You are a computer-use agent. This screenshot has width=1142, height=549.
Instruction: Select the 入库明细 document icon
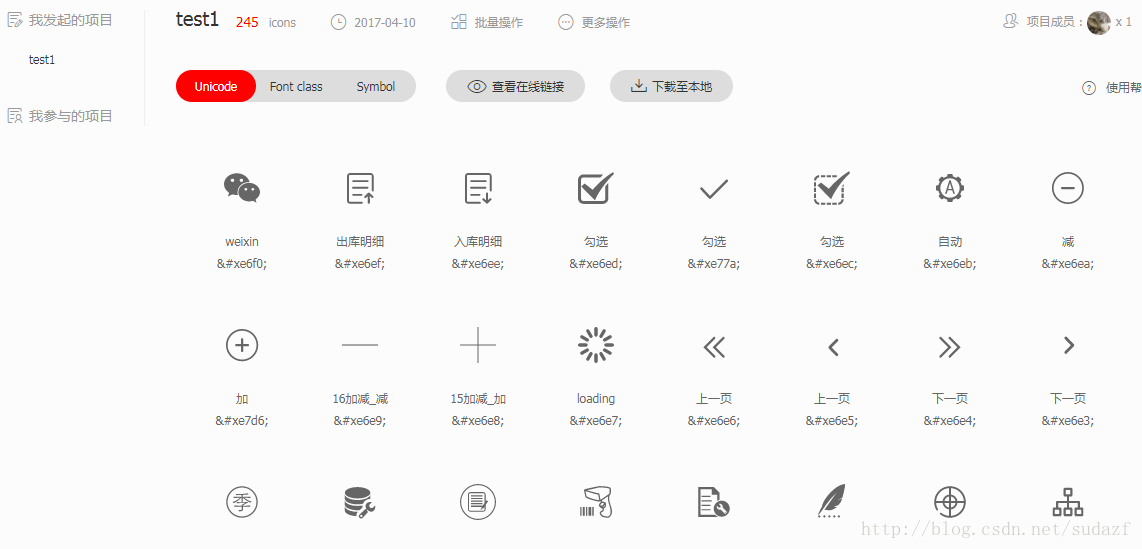(479, 189)
